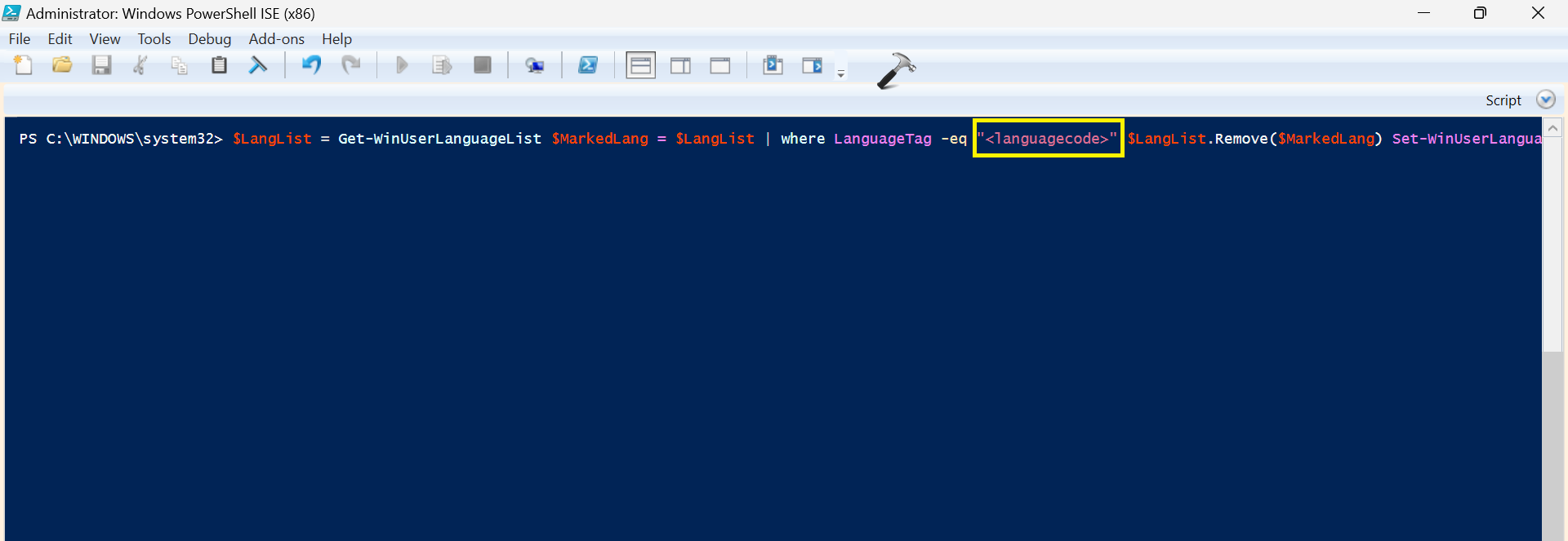
Task: Show the script pane on top
Action: (641, 65)
